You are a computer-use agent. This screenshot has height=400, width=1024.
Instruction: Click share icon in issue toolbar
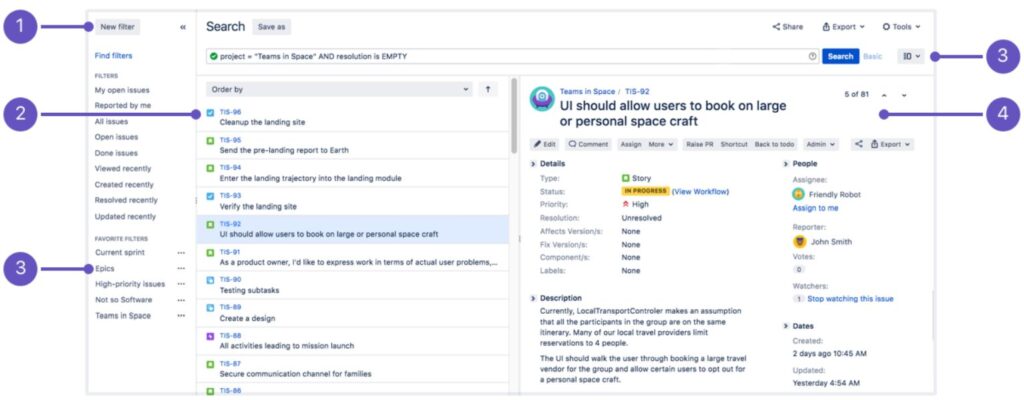(859, 144)
